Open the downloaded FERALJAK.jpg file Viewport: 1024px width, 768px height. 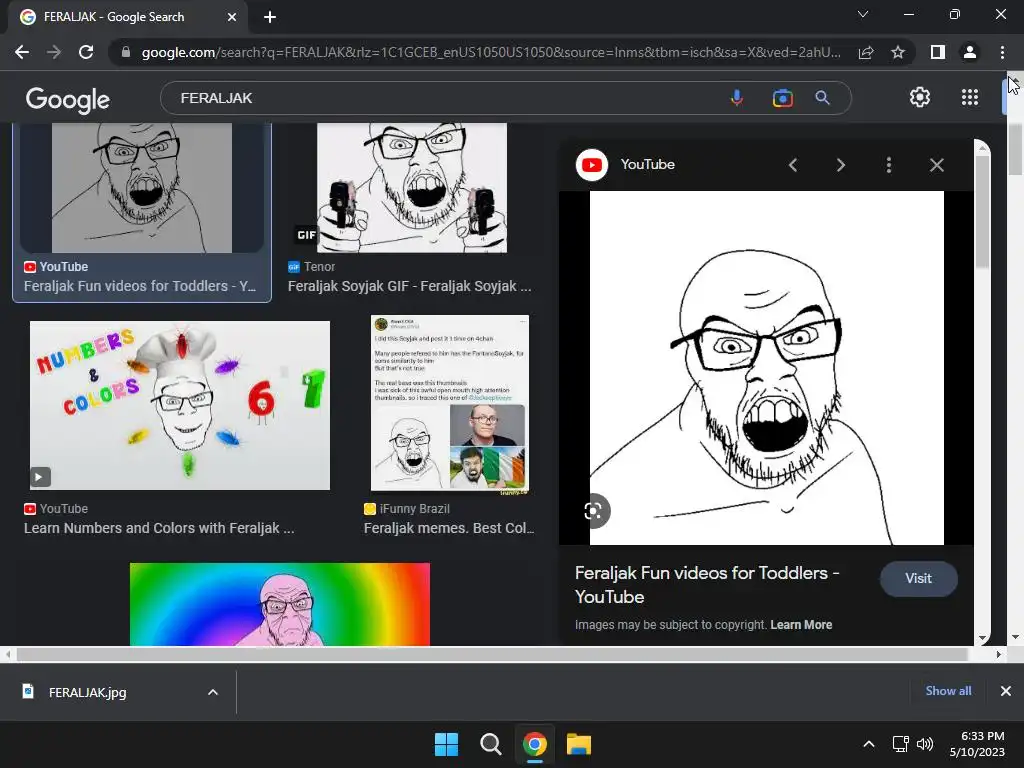(88, 692)
